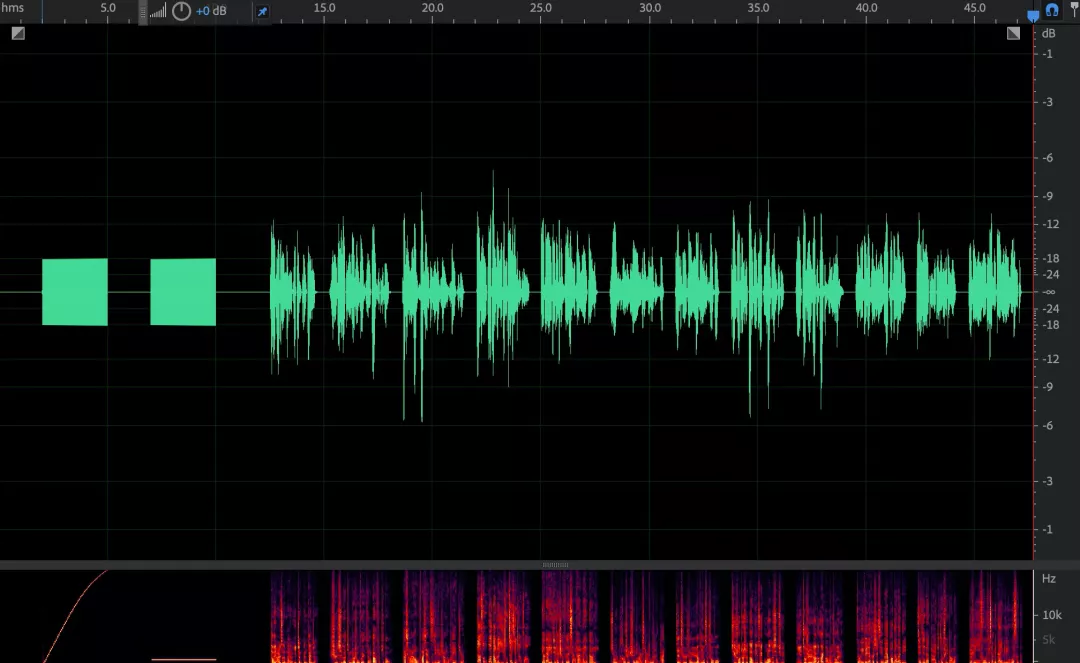1080x663 pixels.
Task: Click the first green tone block in the waveform
Action: (74, 292)
